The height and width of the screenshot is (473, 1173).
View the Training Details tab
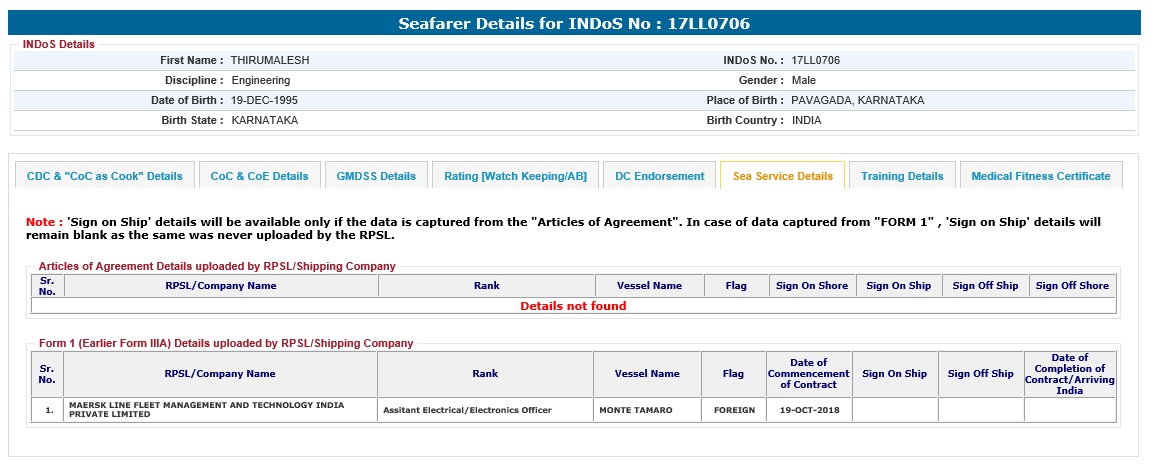coord(902,176)
